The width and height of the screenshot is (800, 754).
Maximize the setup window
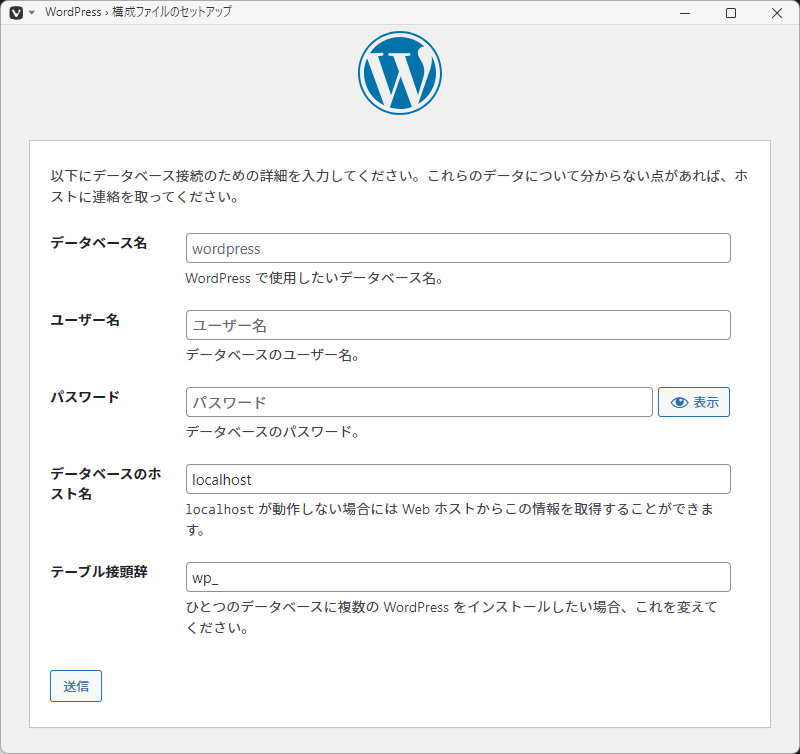point(731,13)
